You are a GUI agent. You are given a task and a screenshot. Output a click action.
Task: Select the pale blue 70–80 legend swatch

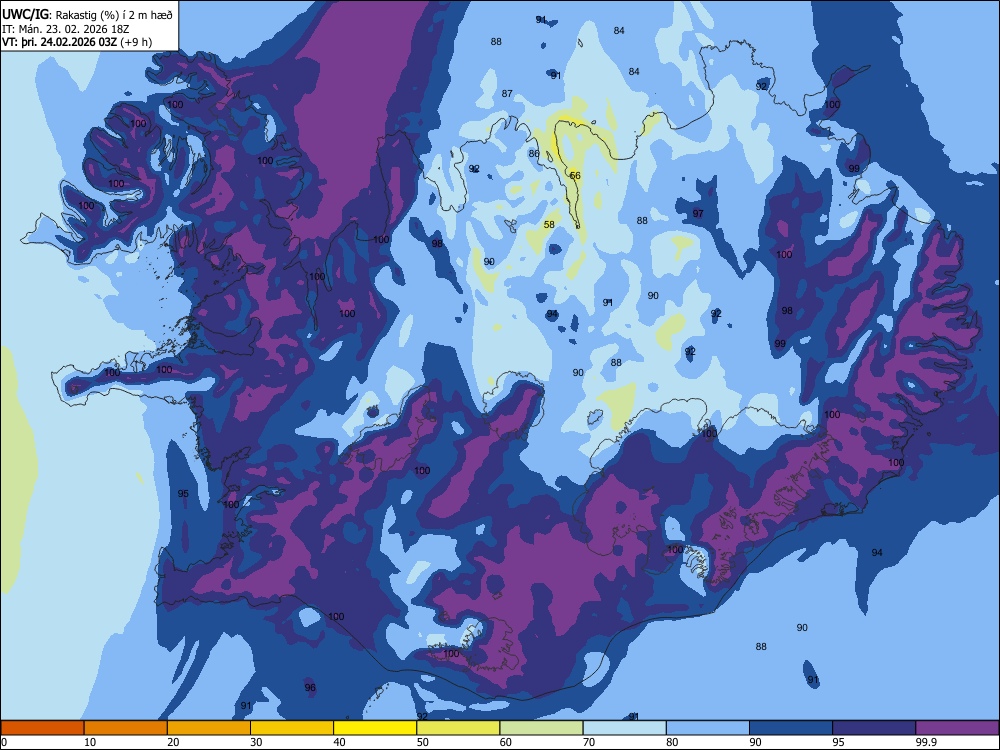coord(624,728)
